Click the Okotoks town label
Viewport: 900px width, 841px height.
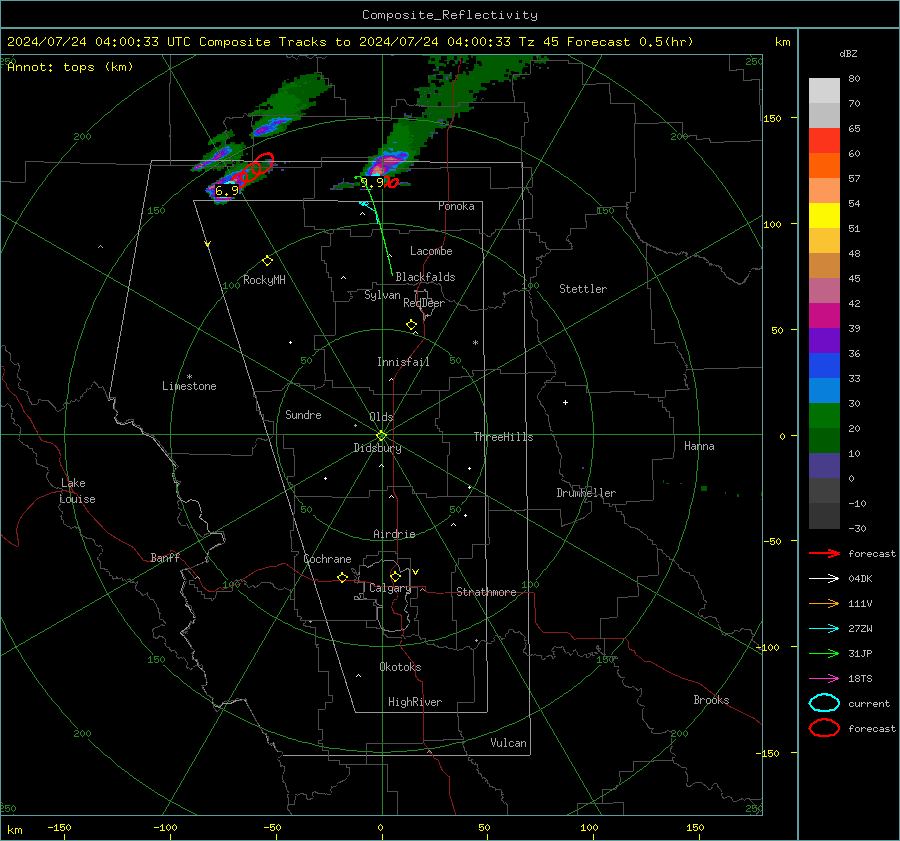[x=400, y=667]
